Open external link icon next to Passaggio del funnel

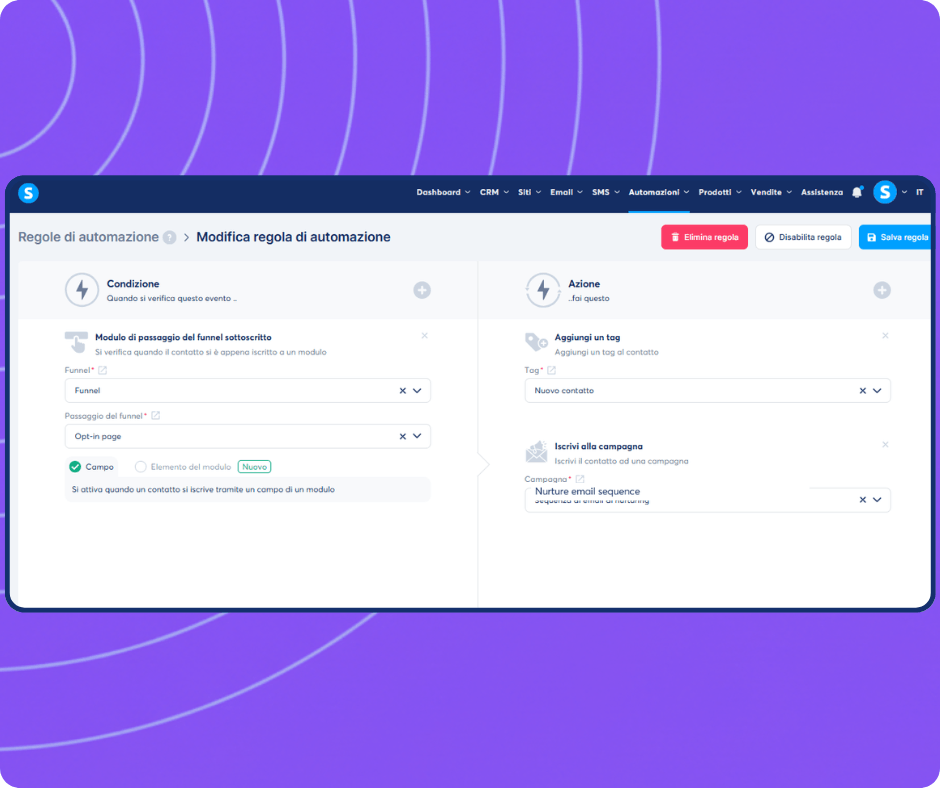tap(155, 416)
